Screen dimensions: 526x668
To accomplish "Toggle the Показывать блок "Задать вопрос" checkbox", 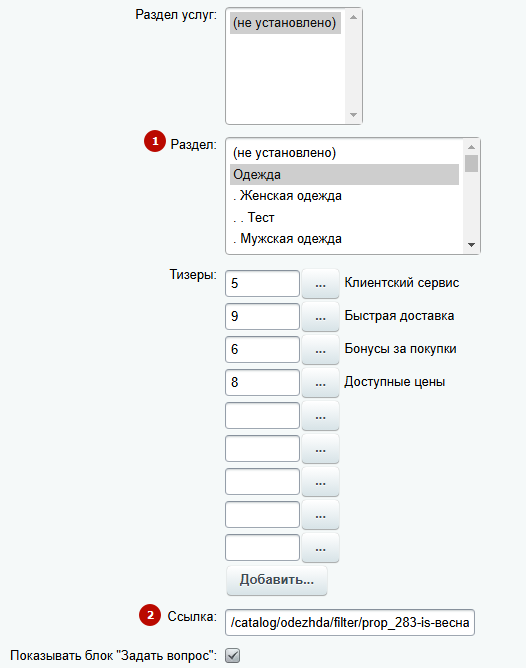I will (233, 655).
